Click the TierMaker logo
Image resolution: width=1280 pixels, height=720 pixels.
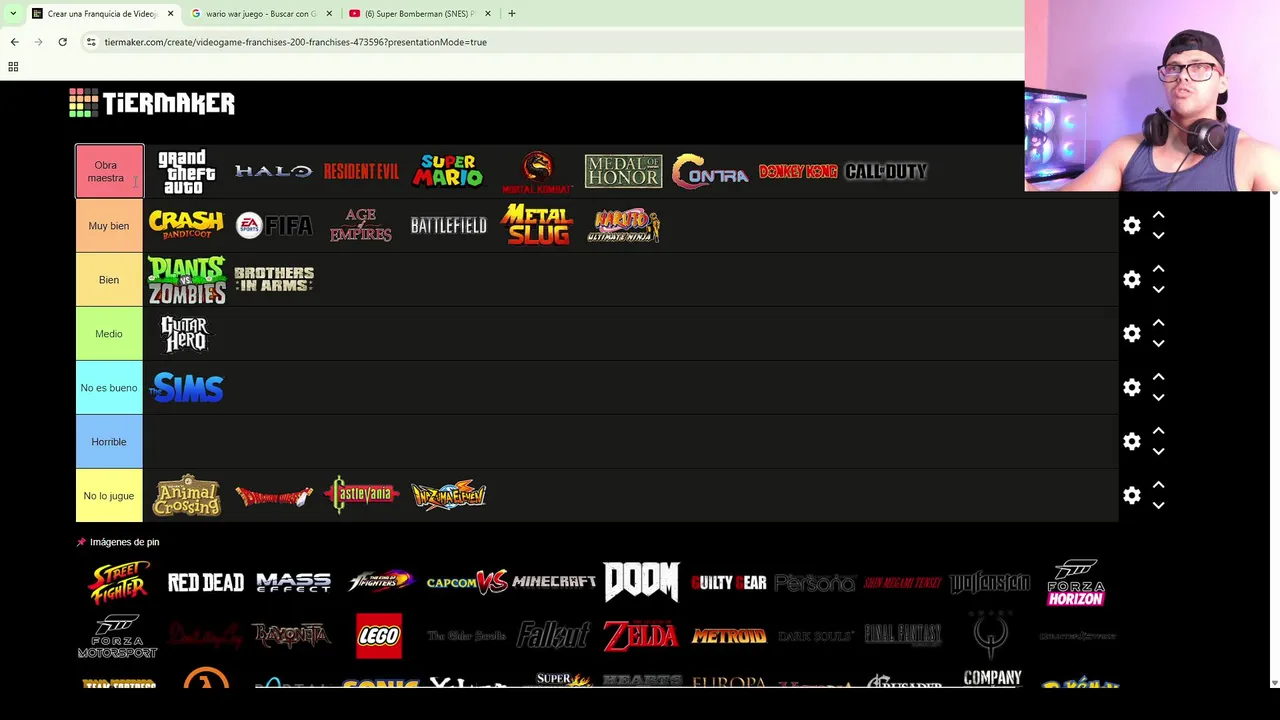tap(152, 103)
